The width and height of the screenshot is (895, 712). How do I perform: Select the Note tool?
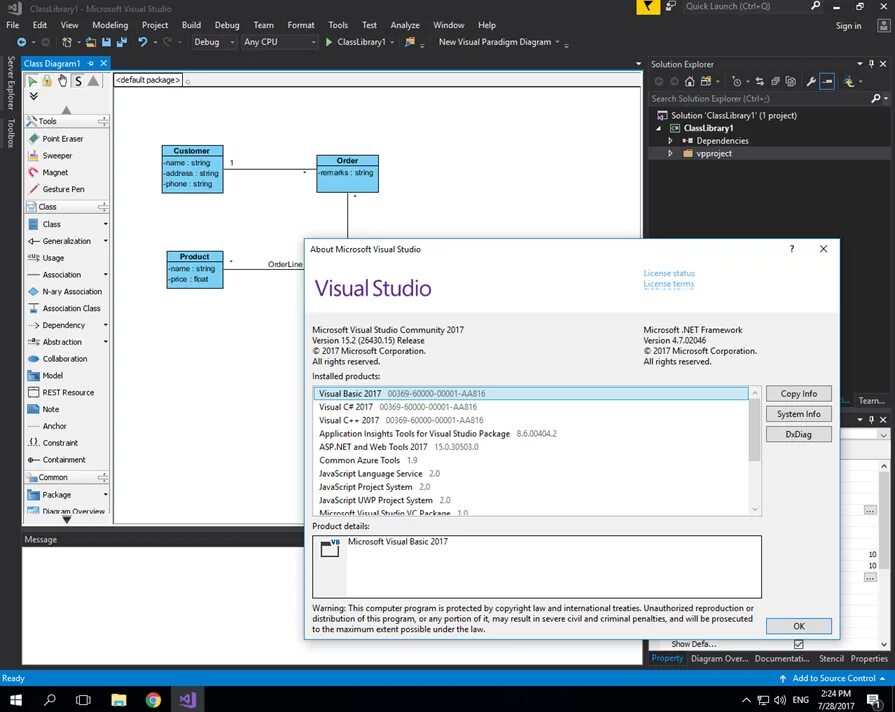(43, 409)
